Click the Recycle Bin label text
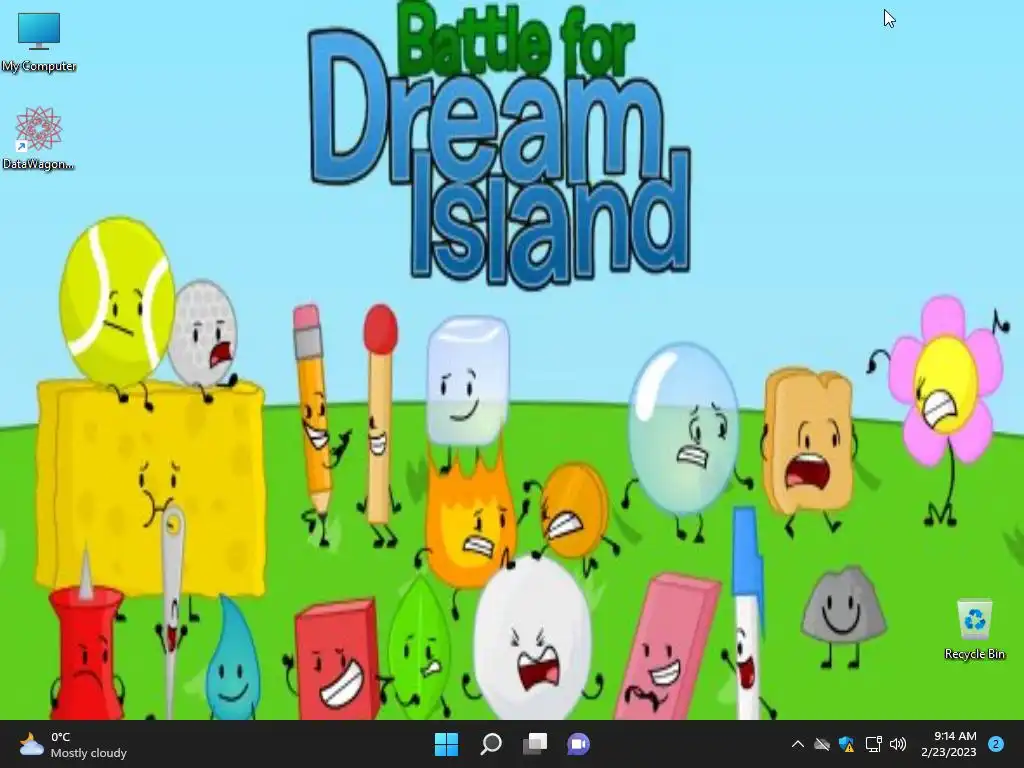 974,654
